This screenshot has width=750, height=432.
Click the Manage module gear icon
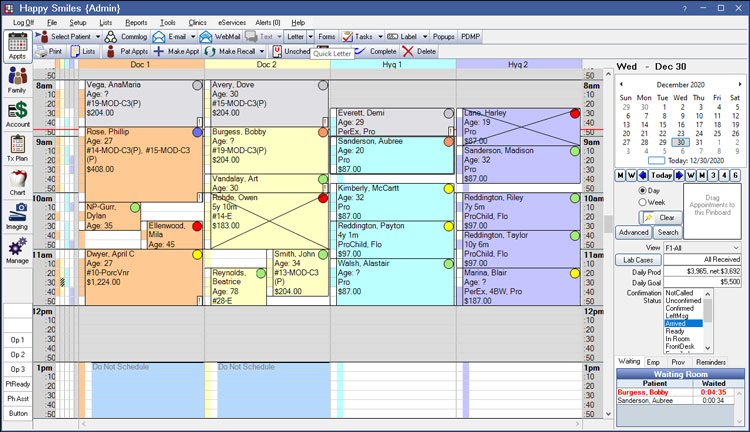(x=17, y=250)
